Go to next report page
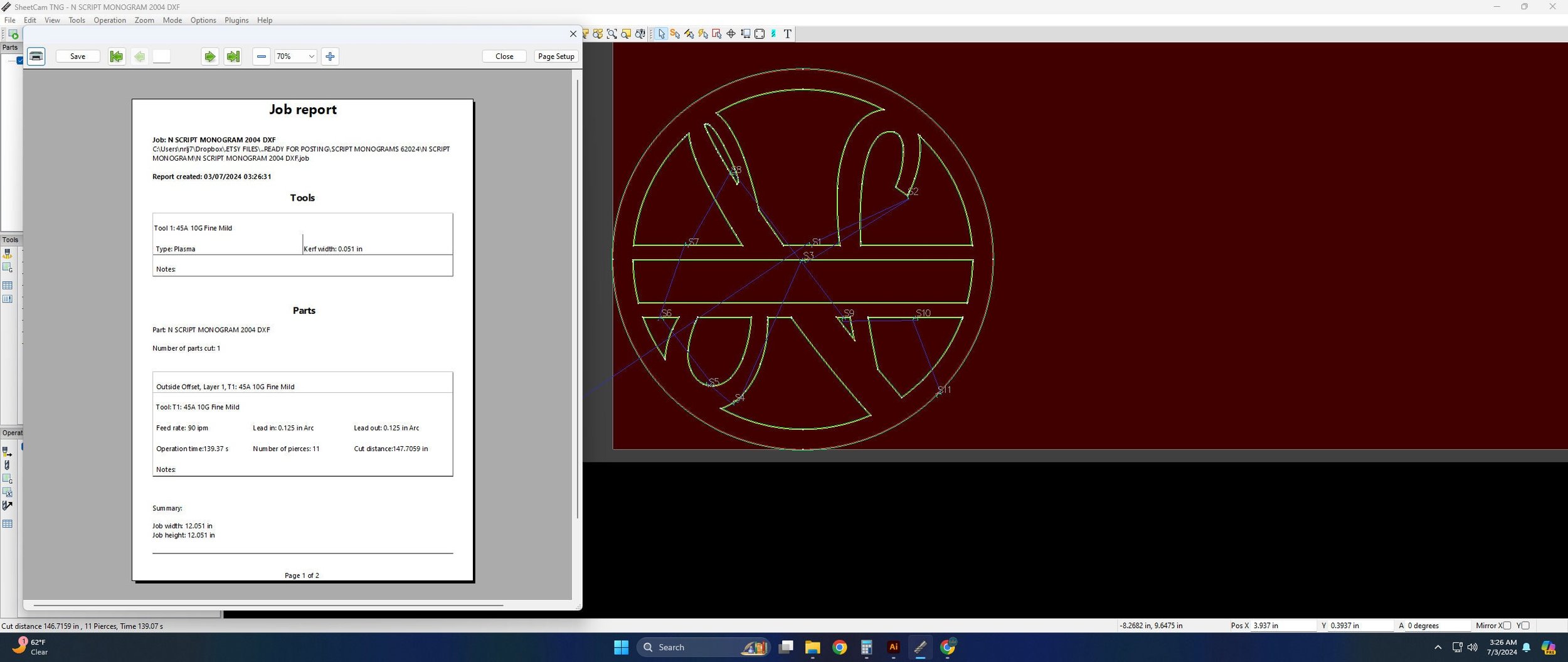 click(x=210, y=56)
